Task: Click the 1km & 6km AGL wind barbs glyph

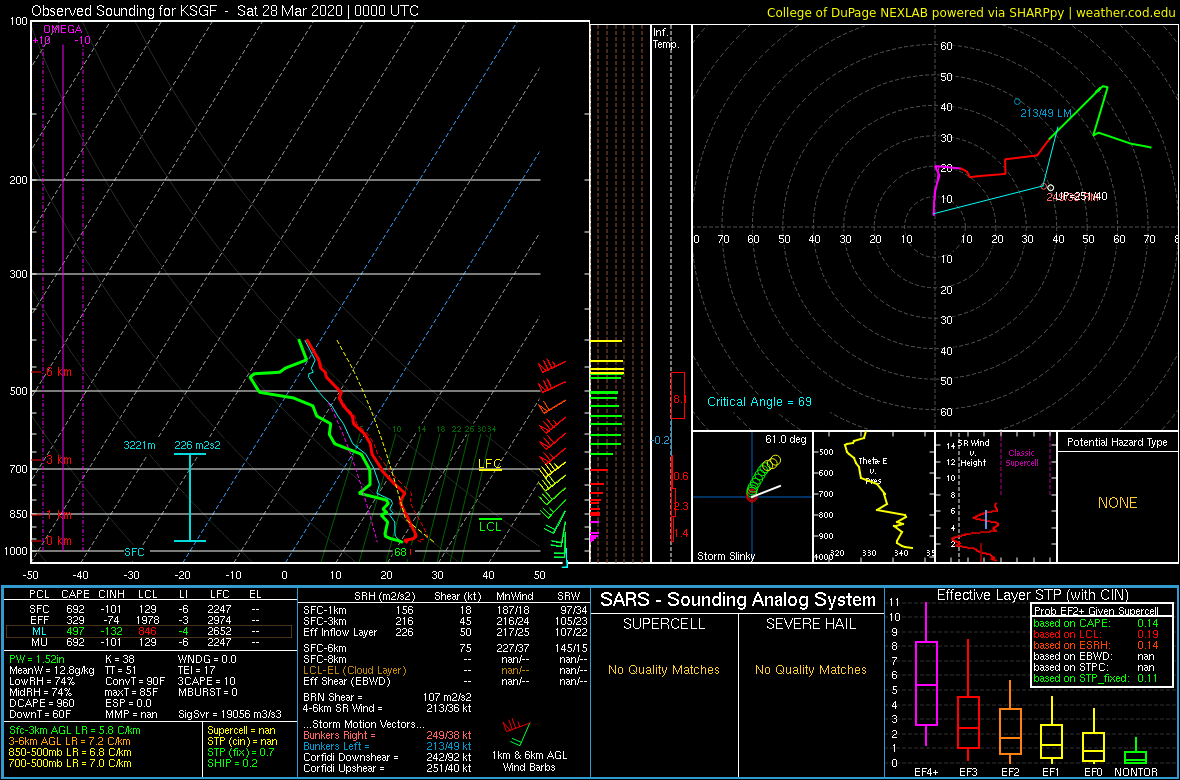Action: 515,734
